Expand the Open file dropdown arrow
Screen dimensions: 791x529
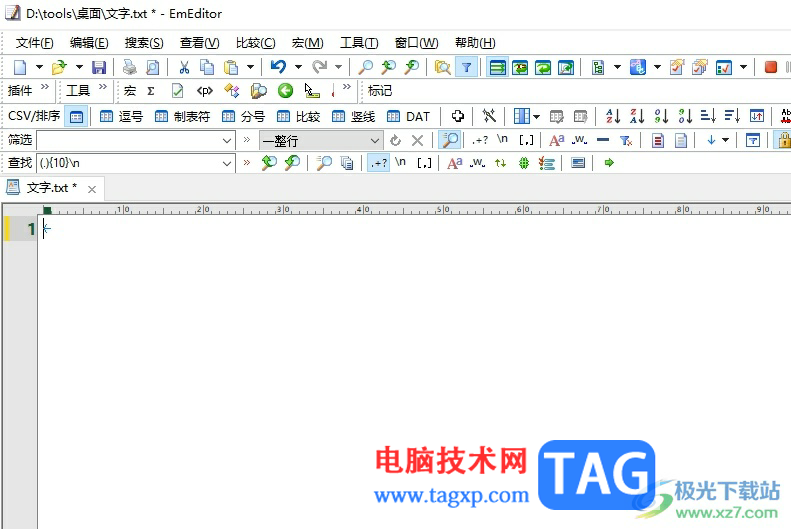(79, 67)
